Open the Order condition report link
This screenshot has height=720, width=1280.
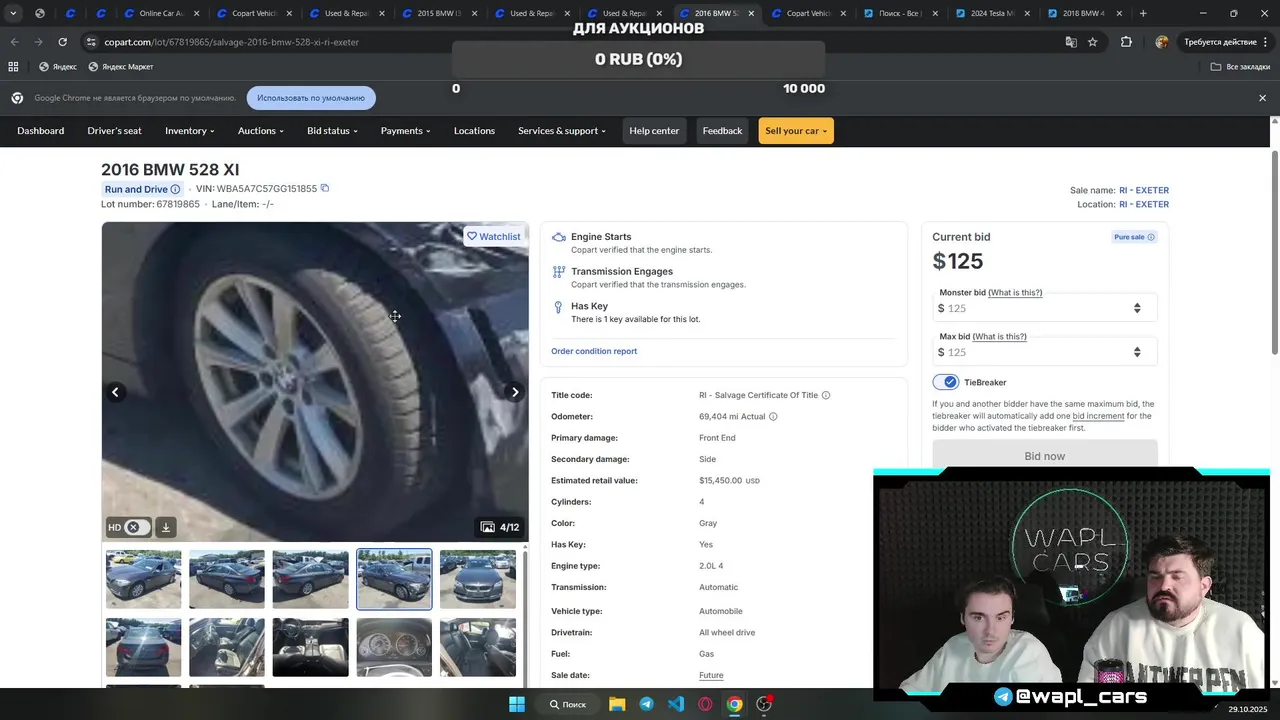(594, 351)
